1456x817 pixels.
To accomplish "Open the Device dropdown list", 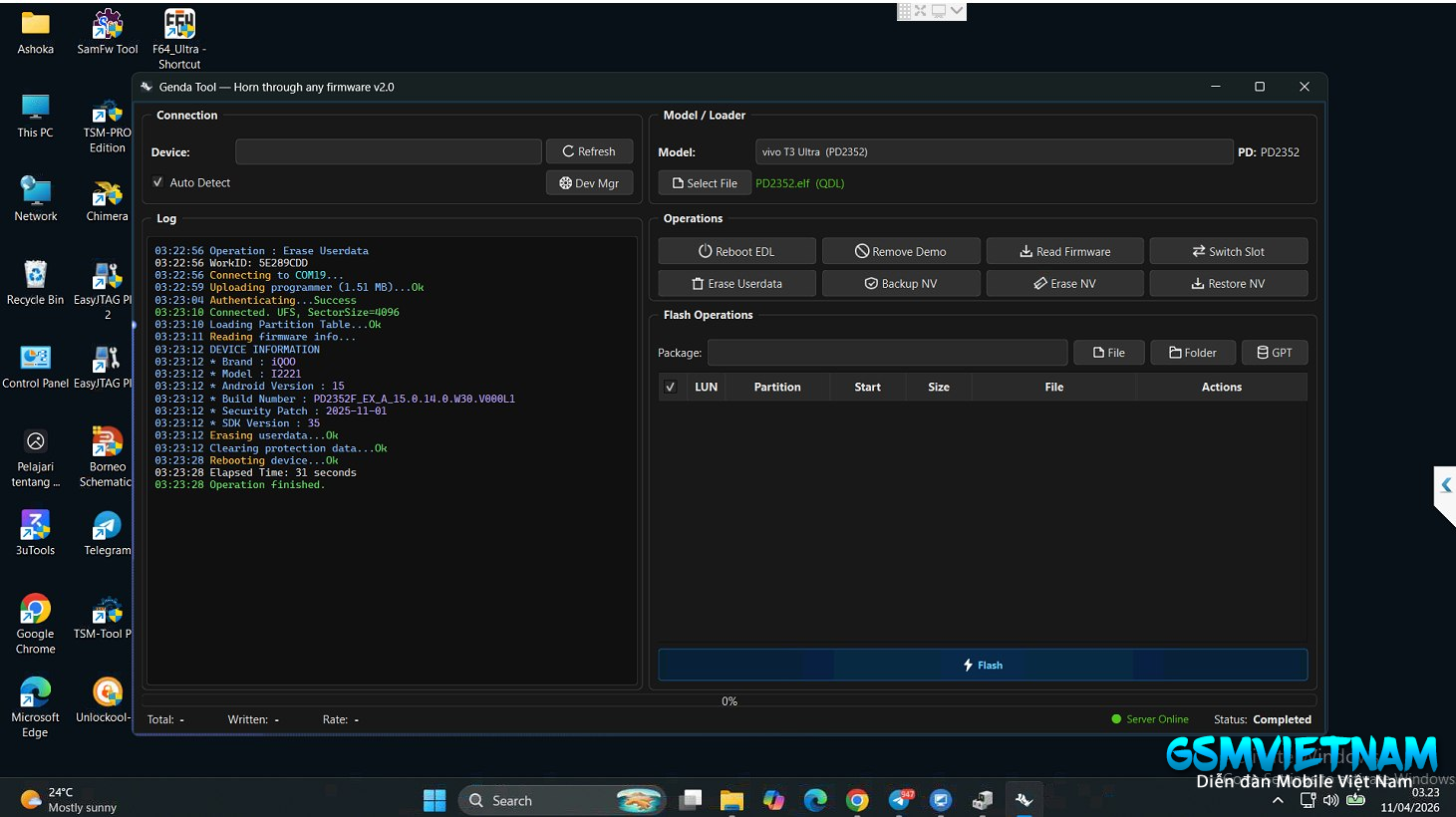I will pos(388,151).
